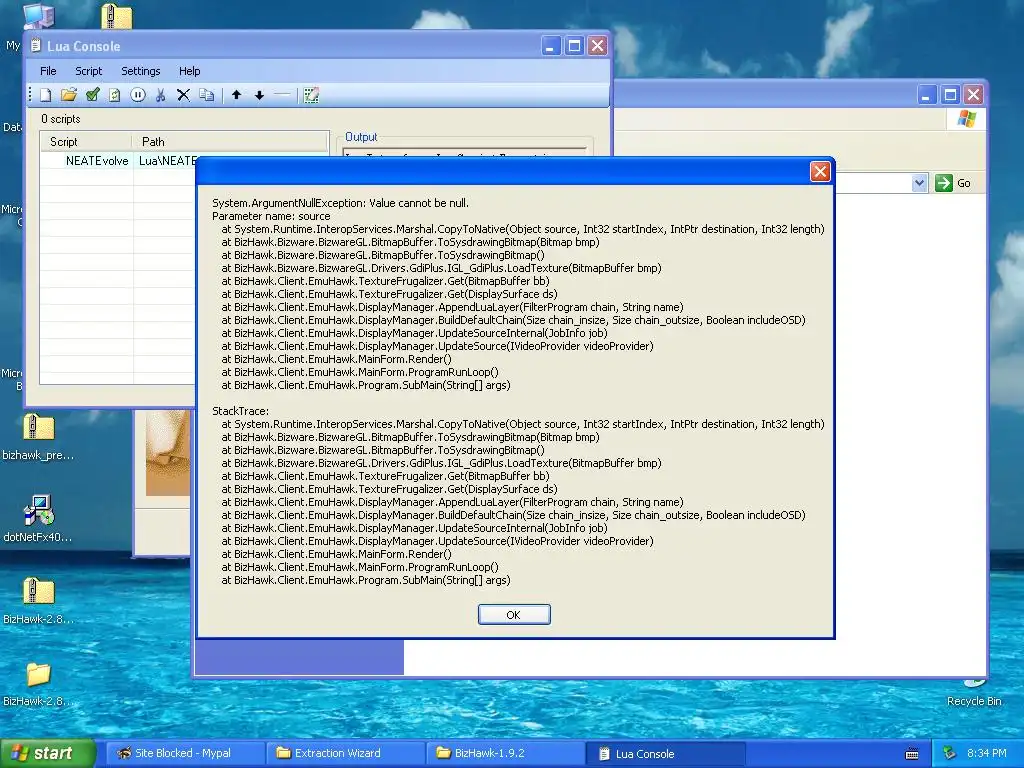
Task: Switch to Site Blocked - Mypal taskbar item
Action: [x=185, y=753]
